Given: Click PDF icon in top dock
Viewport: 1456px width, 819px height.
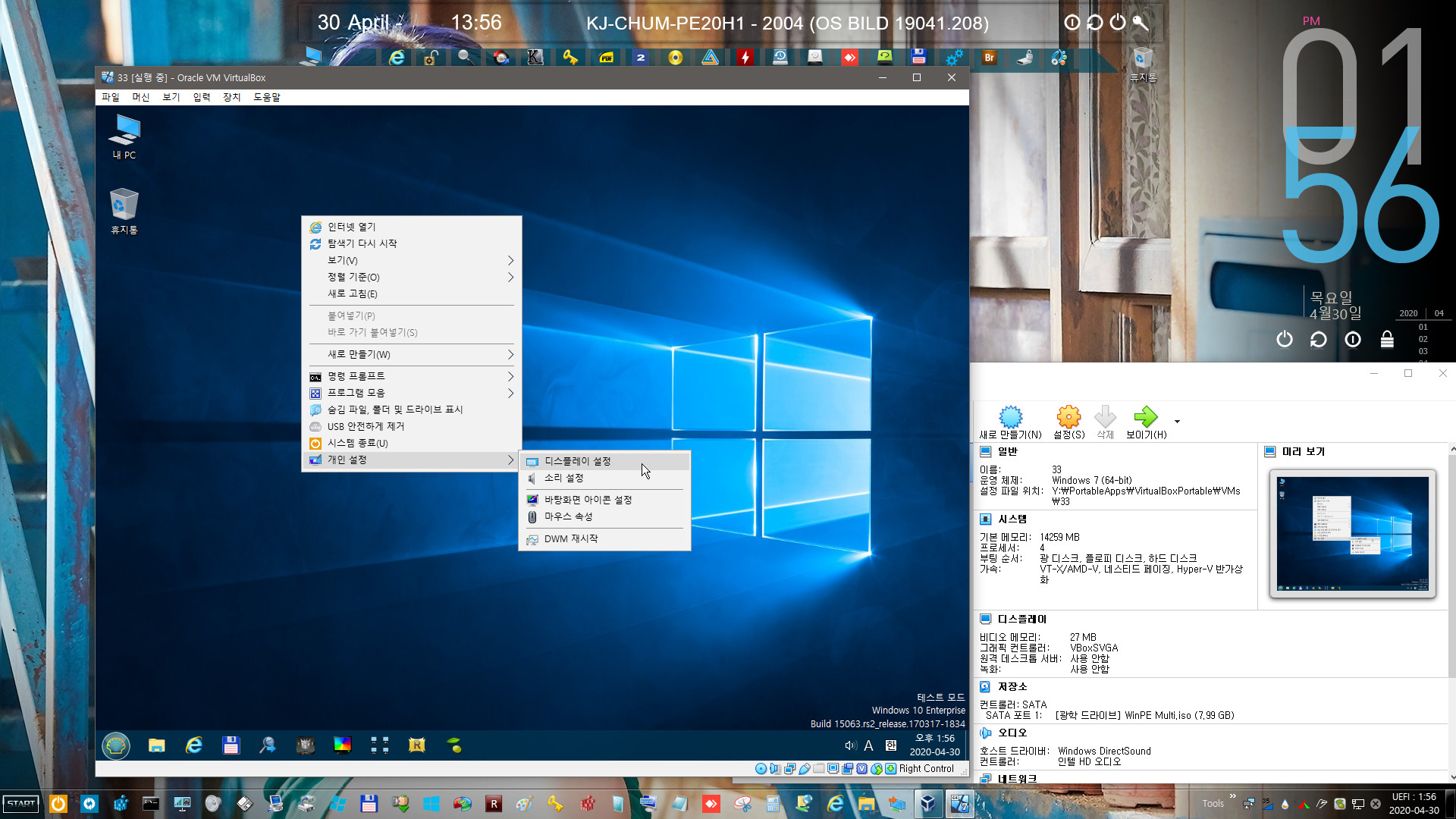Looking at the screenshot, I should pyautogui.click(x=606, y=57).
